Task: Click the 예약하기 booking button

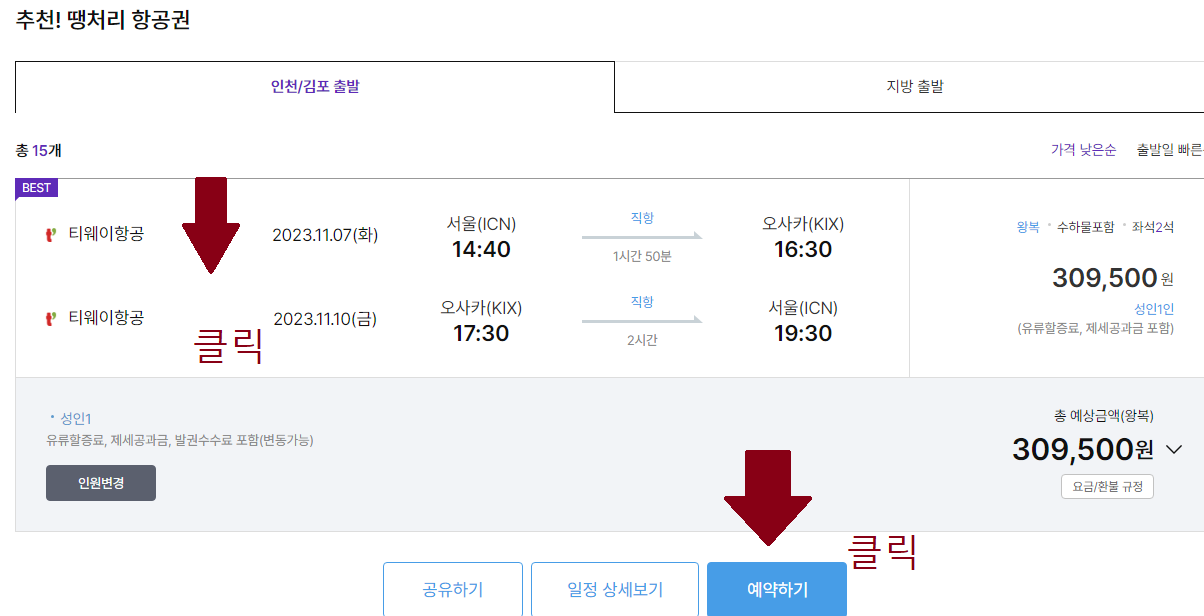Action: pos(777,589)
